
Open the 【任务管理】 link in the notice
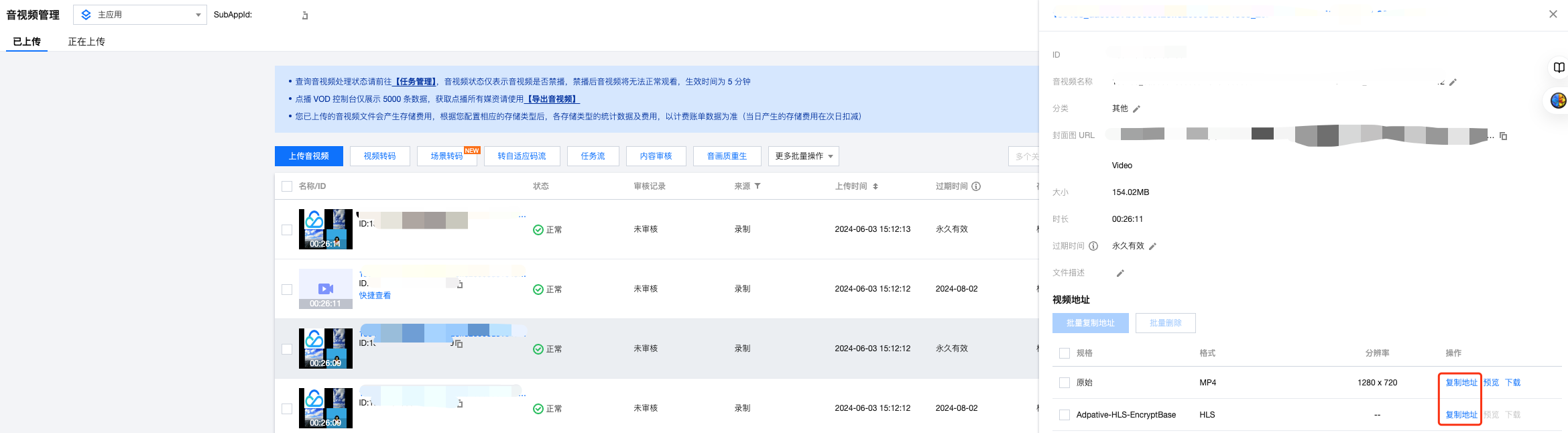point(415,82)
